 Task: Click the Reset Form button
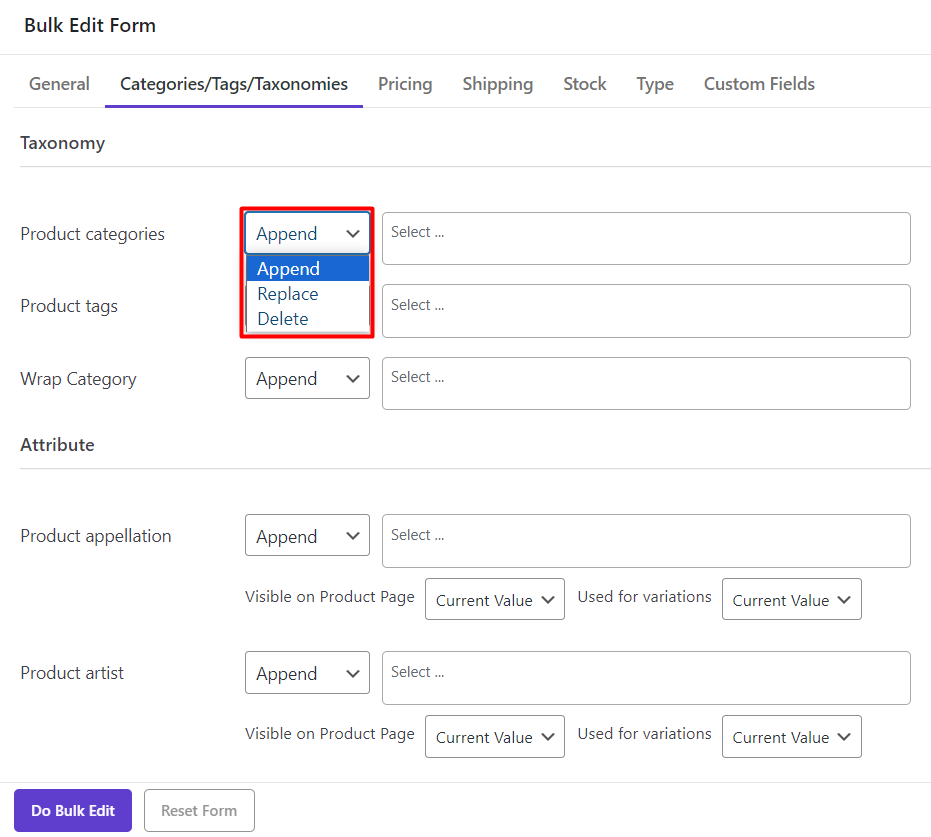[x=199, y=811]
